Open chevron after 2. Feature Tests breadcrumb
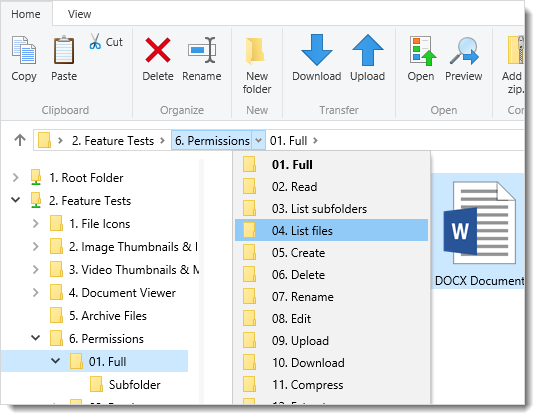Viewport: 540px width, 420px height. [x=162, y=140]
